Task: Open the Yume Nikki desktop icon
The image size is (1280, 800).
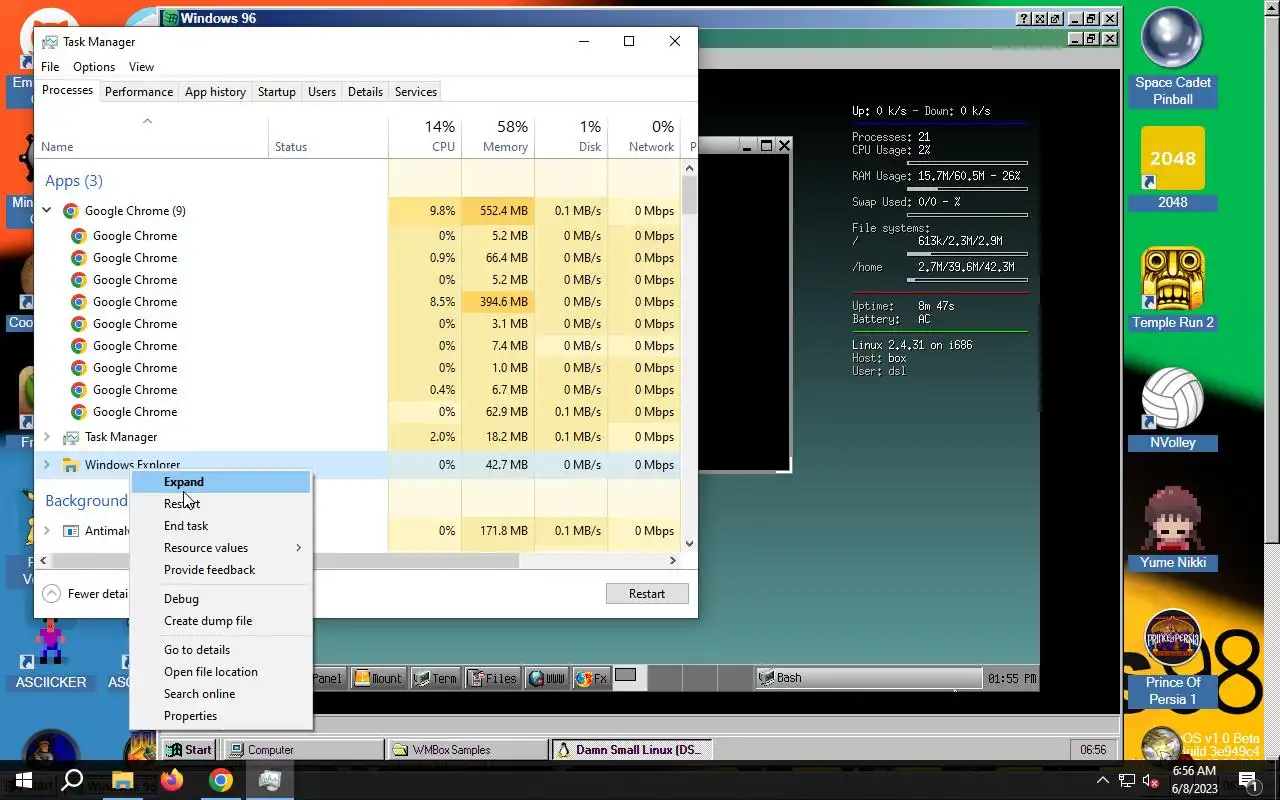Action: coord(1172,528)
